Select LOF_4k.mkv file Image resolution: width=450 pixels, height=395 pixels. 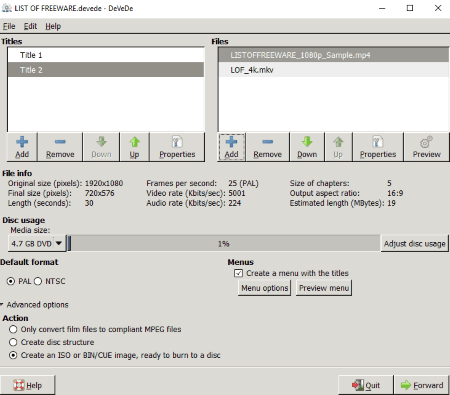tap(333, 70)
